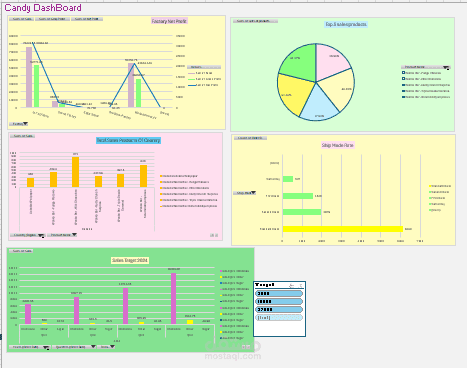467x368 pixels.
Task: Click Values legend button in Factory chart
Action: (x=204, y=67)
